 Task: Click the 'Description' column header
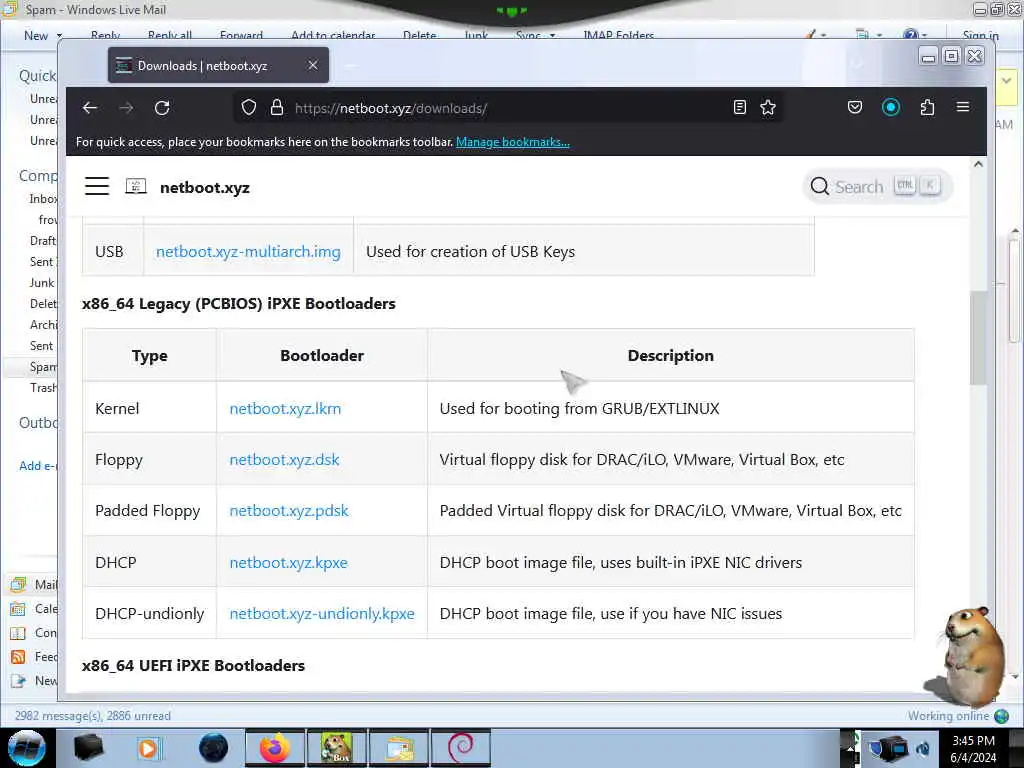pos(671,355)
